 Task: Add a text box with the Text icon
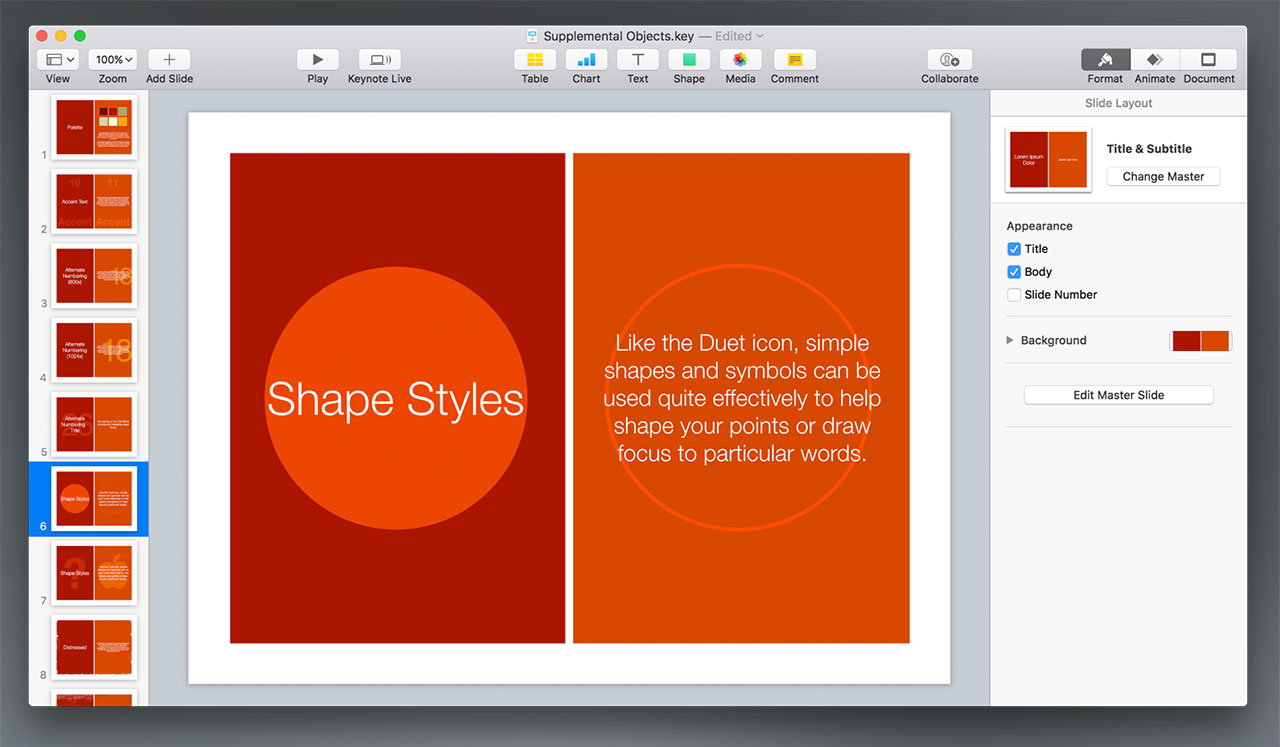pos(637,60)
